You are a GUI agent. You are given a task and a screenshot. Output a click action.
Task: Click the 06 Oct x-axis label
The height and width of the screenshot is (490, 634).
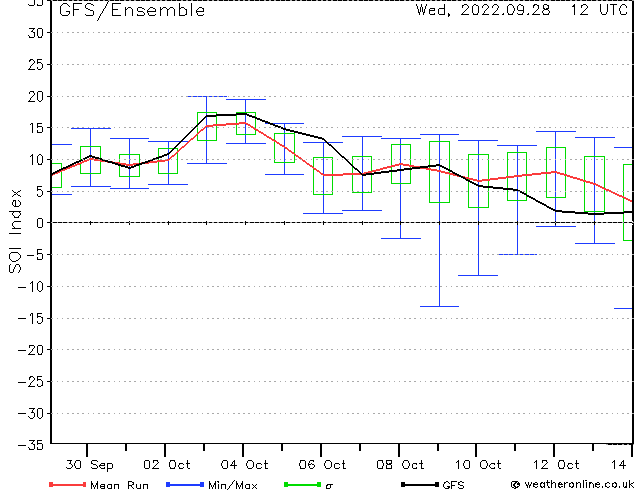[322, 465]
